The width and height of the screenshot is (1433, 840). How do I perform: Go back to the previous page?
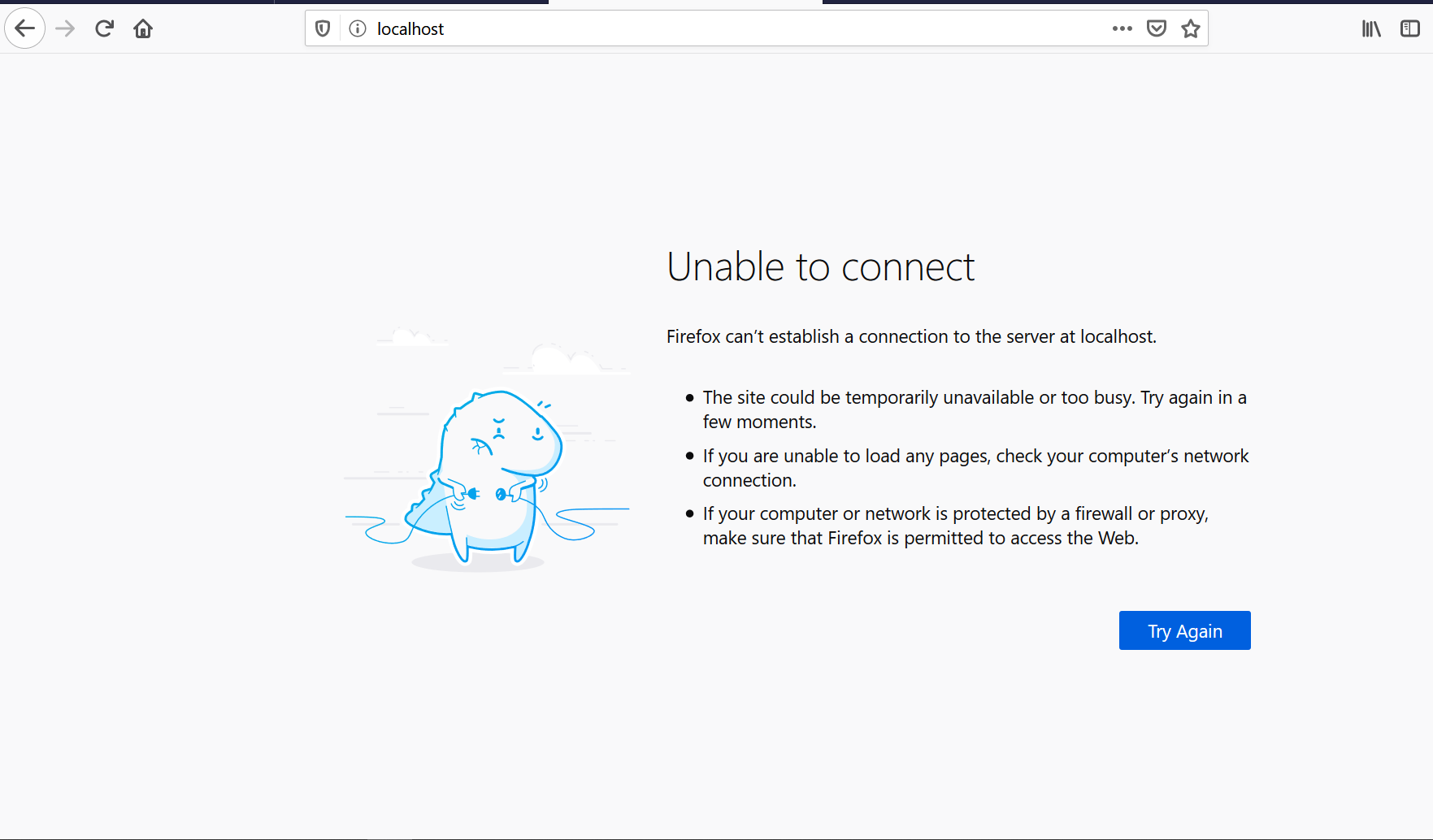[25, 29]
